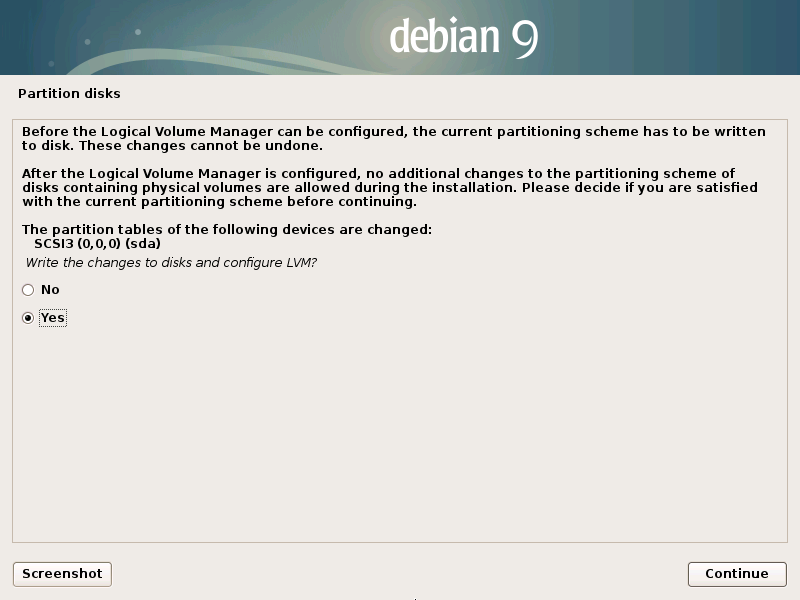Screen dimensions: 800x600
Task: Click the 'After the Logical Volume Manager' paragraph
Action: 390,188
